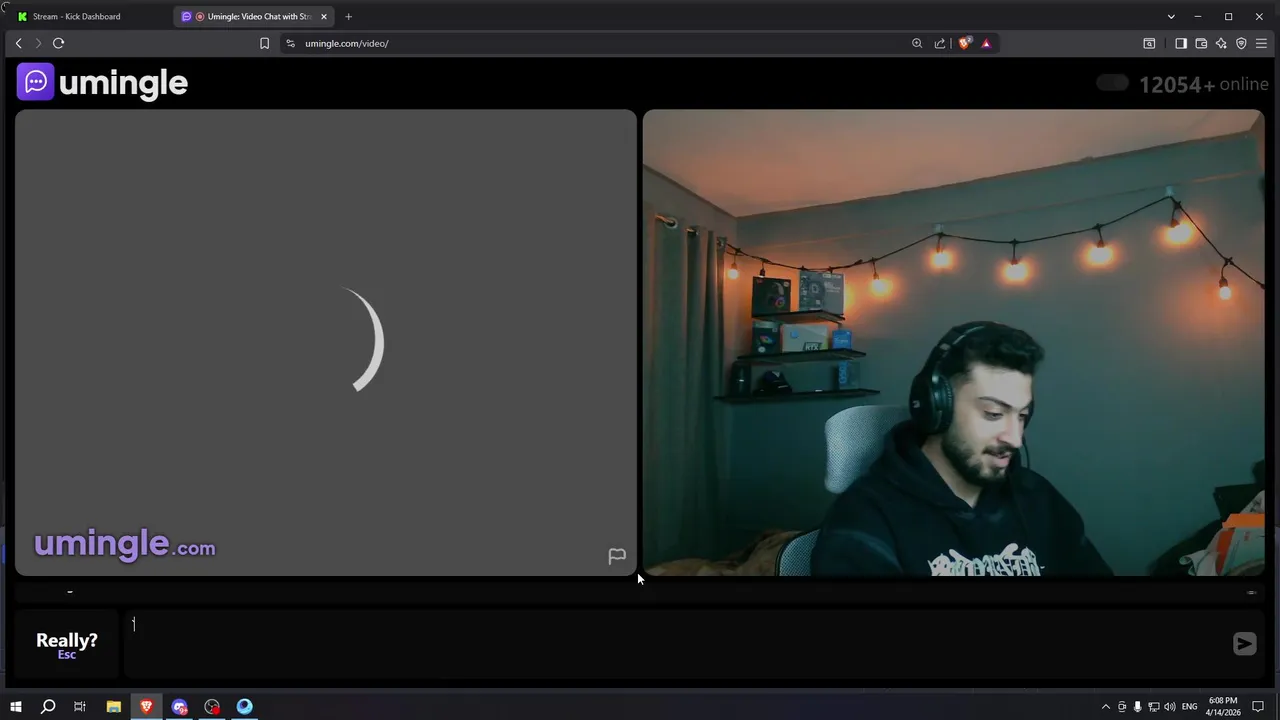
Task: Go back with the browser back arrow
Action: tap(18, 43)
